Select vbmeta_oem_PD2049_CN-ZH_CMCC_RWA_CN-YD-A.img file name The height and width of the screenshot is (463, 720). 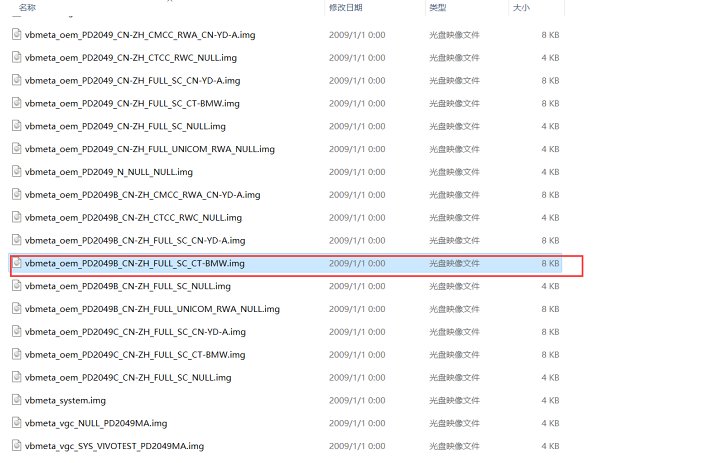(140, 35)
